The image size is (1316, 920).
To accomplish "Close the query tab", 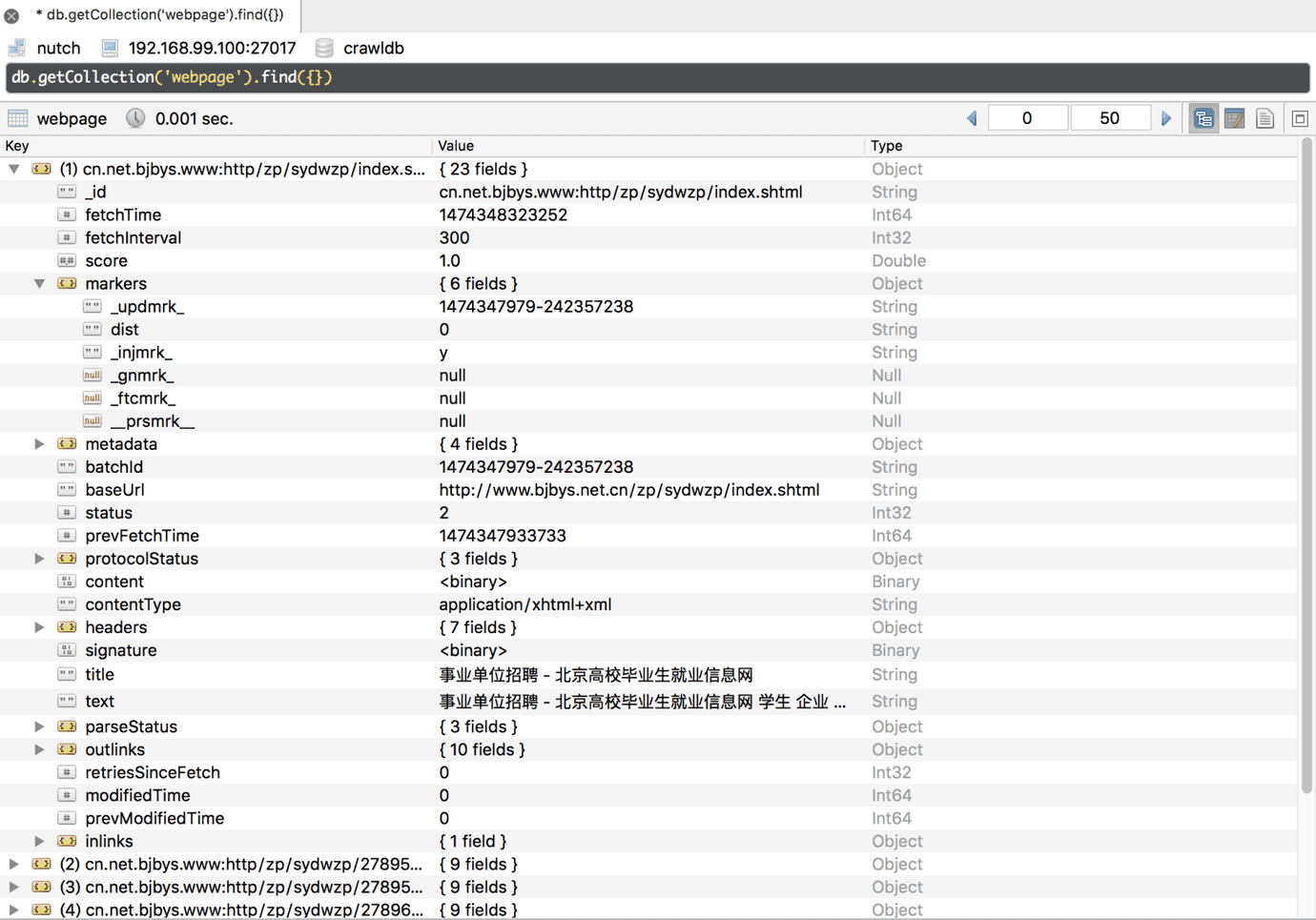I will click(x=11, y=15).
